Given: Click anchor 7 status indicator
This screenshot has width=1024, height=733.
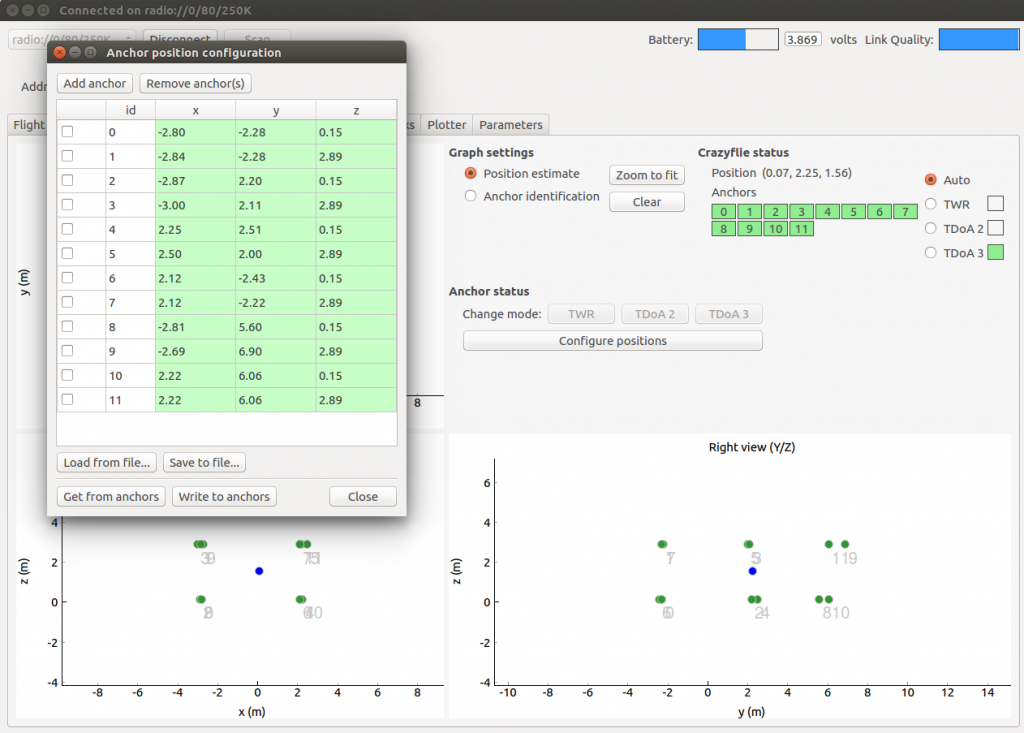Looking at the screenshot, I should click(905, 212).
